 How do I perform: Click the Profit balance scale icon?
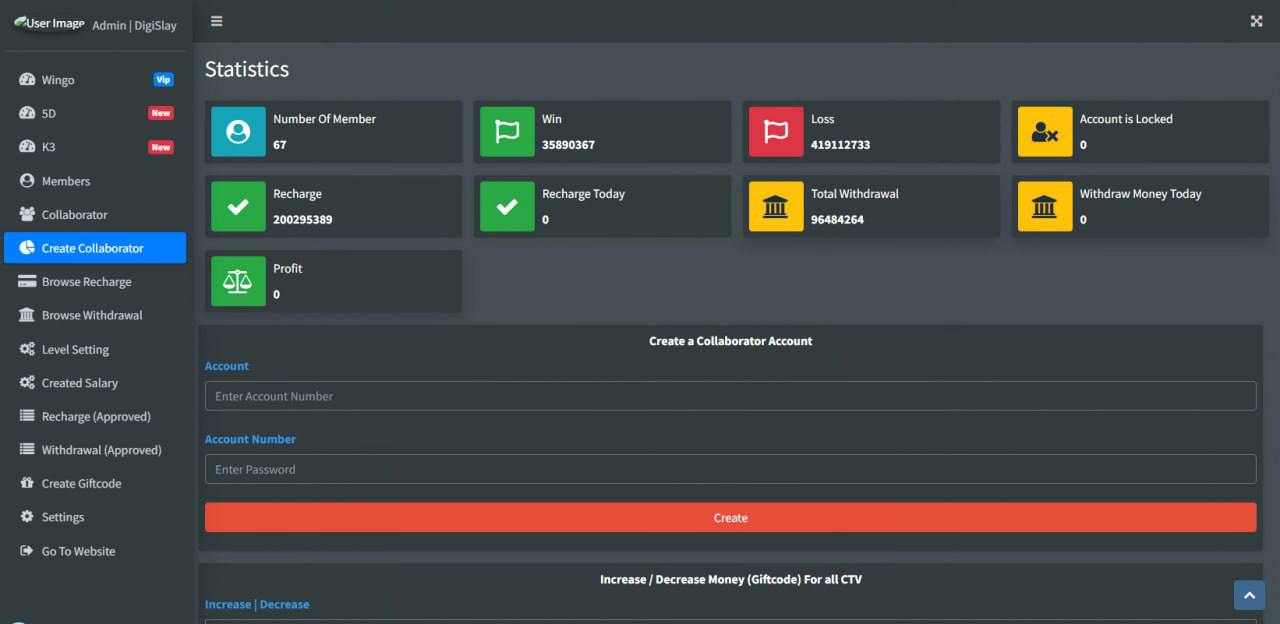coord(238,281)
